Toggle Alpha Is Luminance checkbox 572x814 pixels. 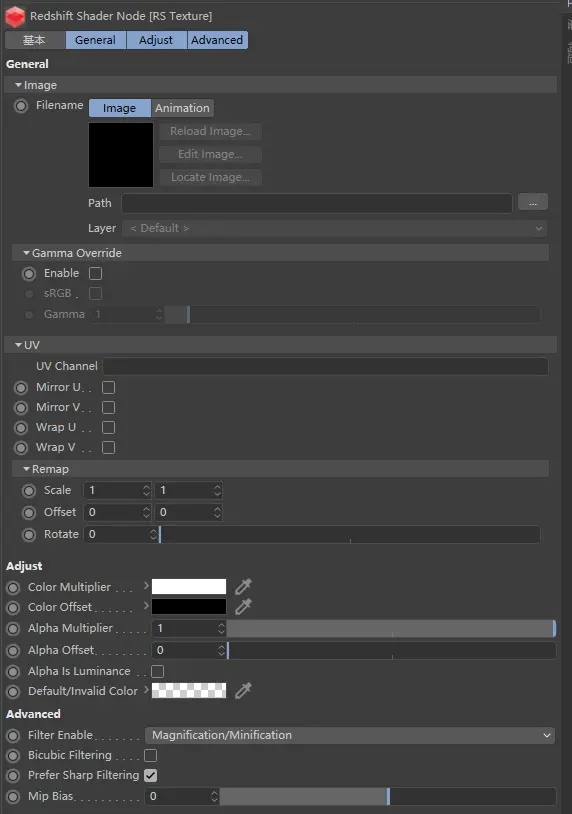click(x=157, y=671)
